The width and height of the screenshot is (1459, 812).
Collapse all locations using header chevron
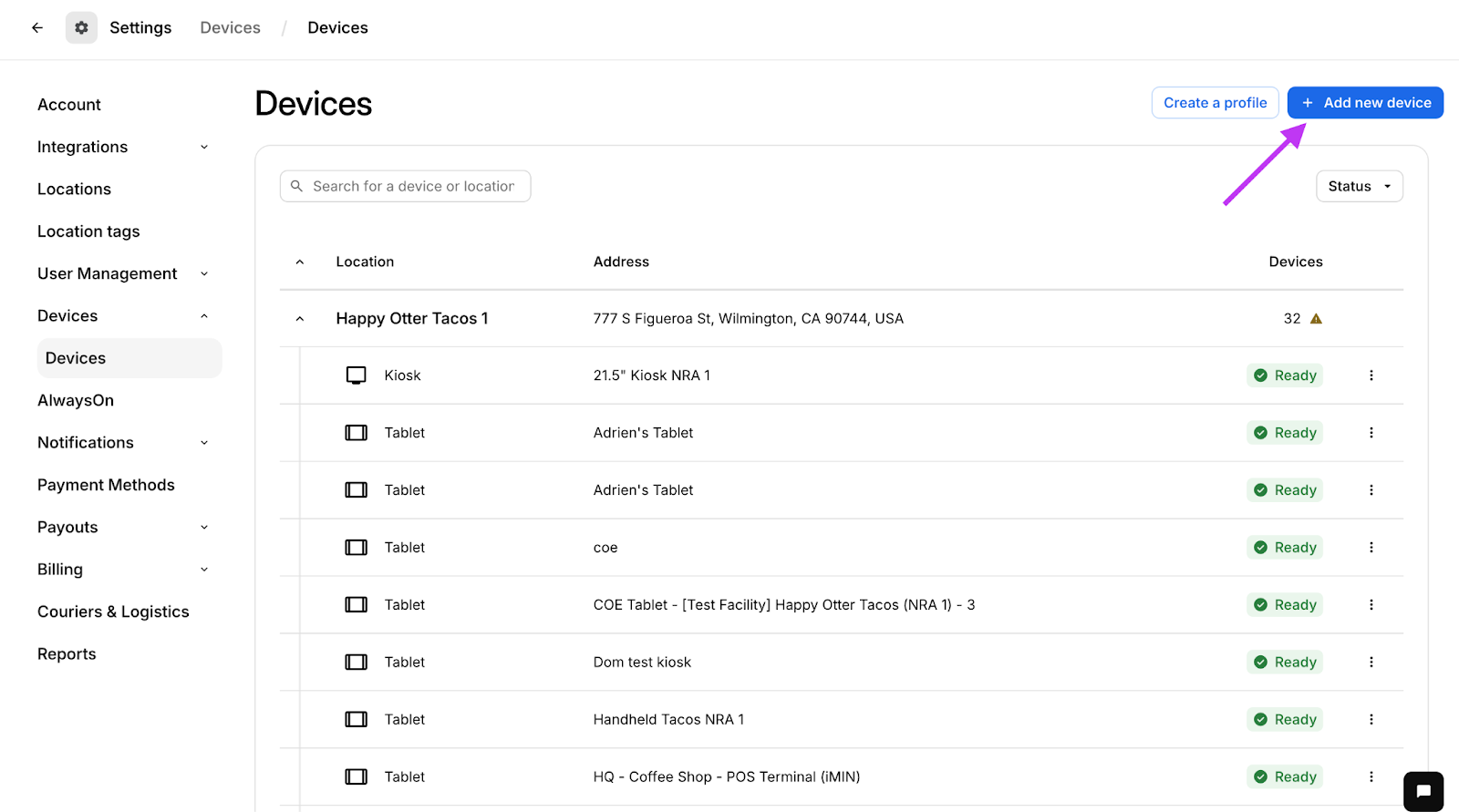[x=299, y=262]
